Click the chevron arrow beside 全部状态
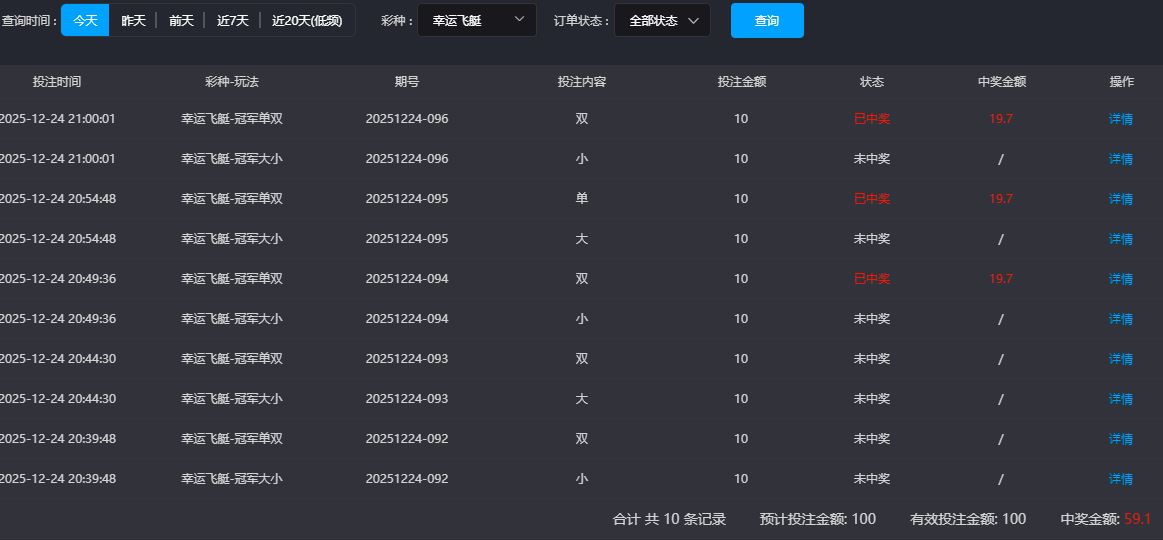Image resolution: width=1163 pixels, height=540 pixels. (x=693, y=20)
